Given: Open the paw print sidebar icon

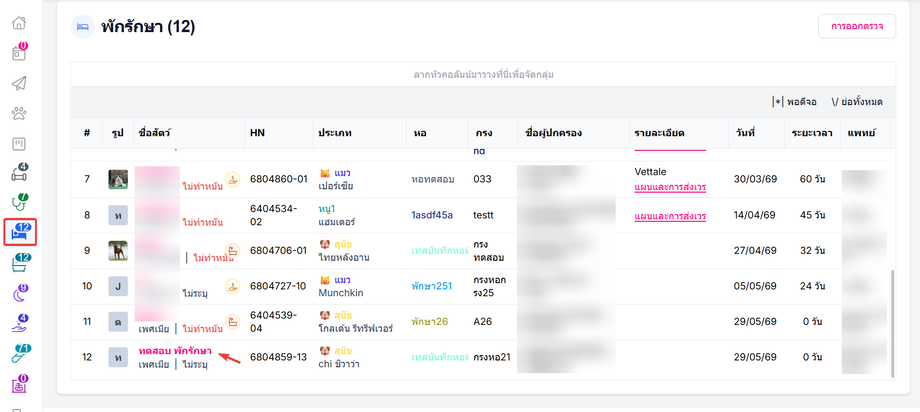Looking at the screenshot, I should click(x=19, y=113).
